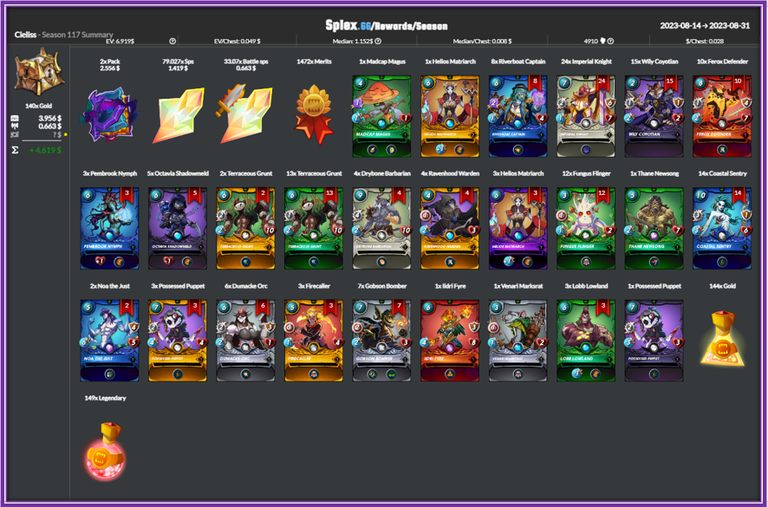Viewport: 768px width, 507px height.
Task: Click the $/Chest: 0.028 value
Action: [705, 42]
